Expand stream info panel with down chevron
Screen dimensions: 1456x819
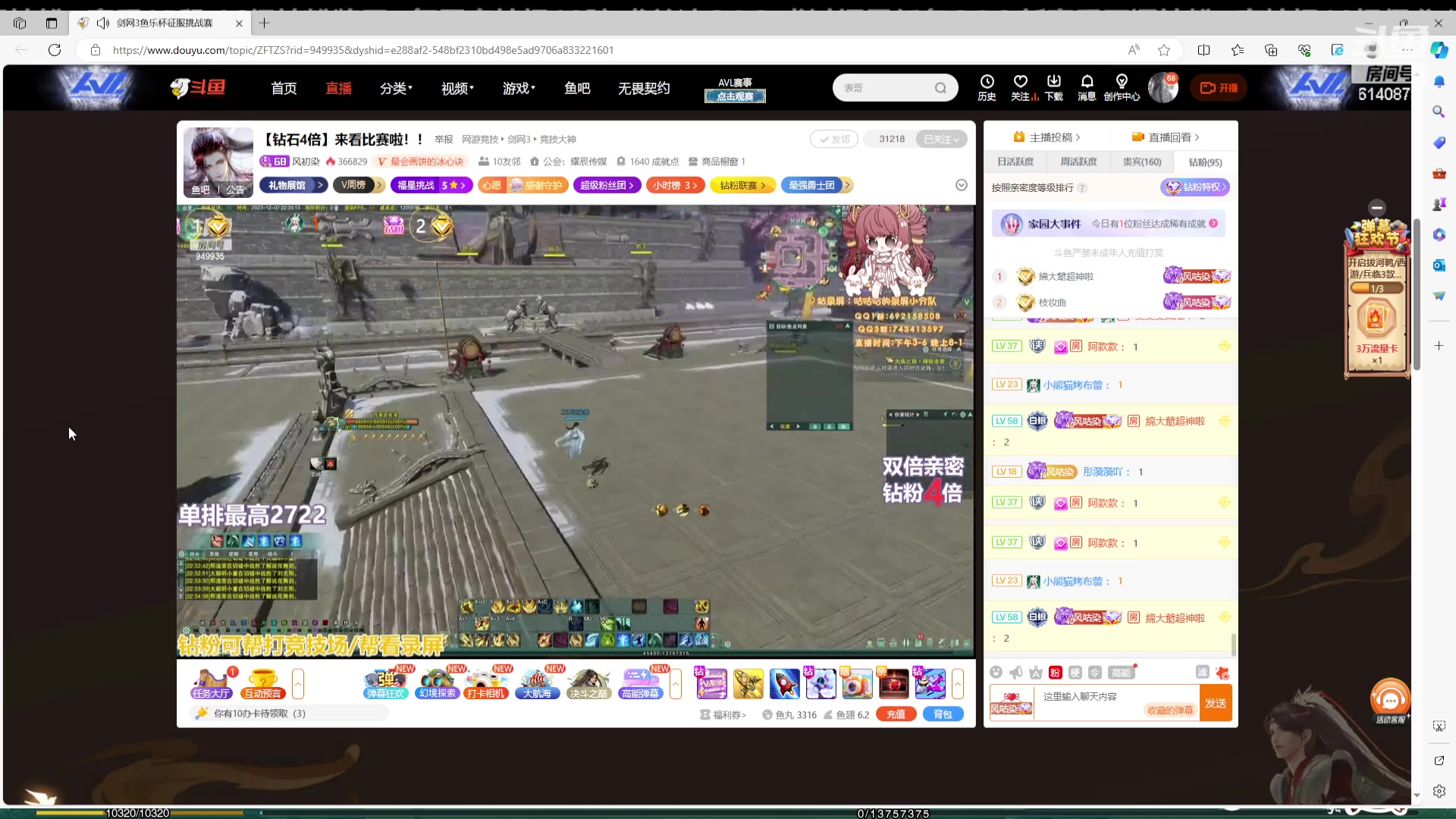[x=961, y=185]
